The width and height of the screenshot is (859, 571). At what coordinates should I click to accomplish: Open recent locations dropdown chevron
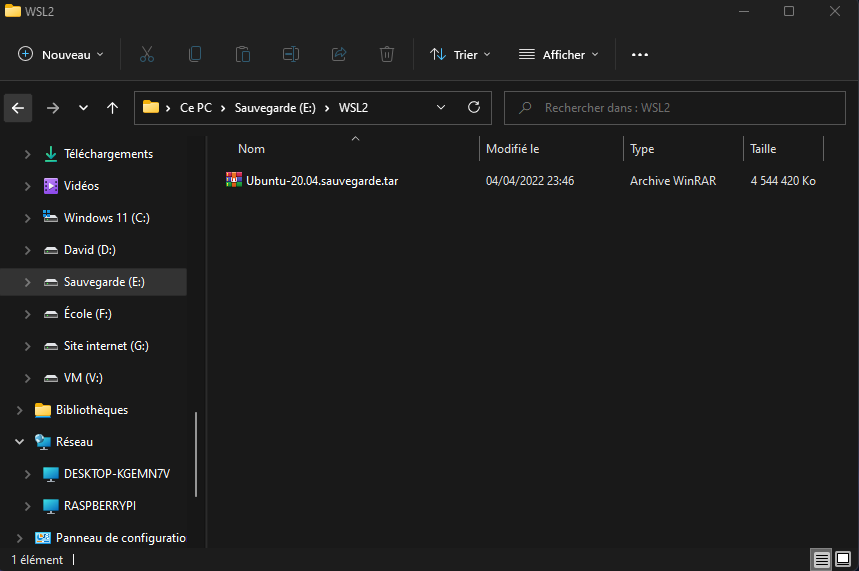(x=83, y=108)
